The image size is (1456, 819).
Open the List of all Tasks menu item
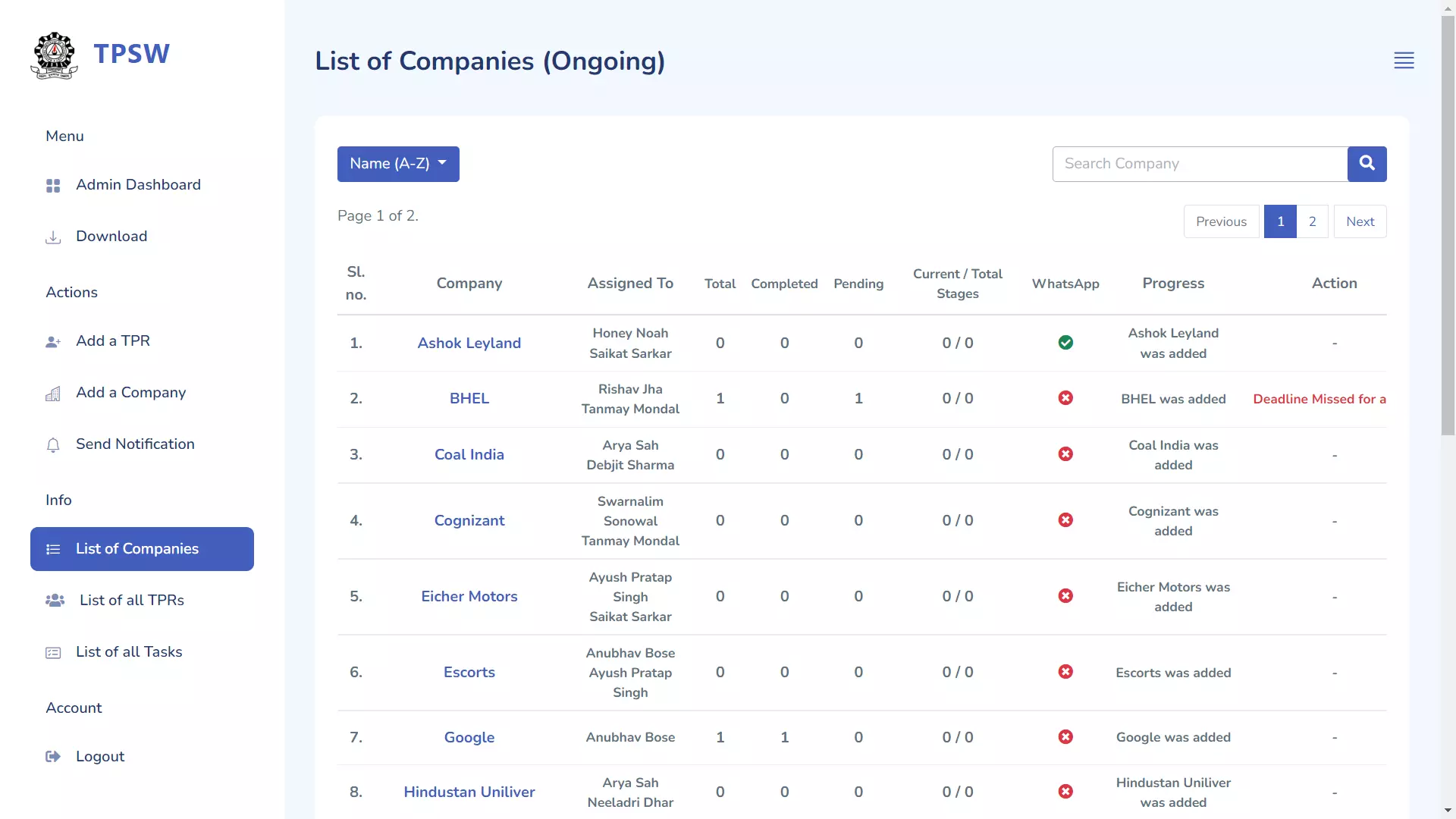(x=129, y=651)
